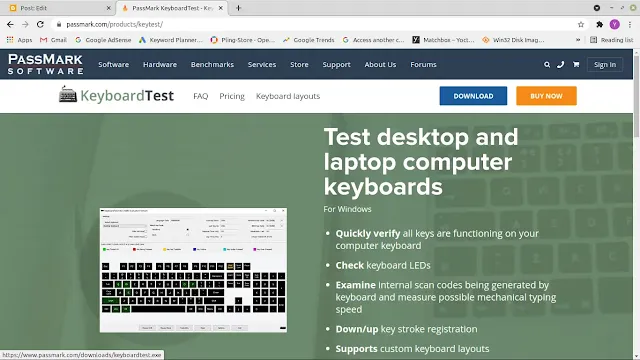Open the Keyboard layouts link
Screen dimensions: 640x360
tap(288, 96)
